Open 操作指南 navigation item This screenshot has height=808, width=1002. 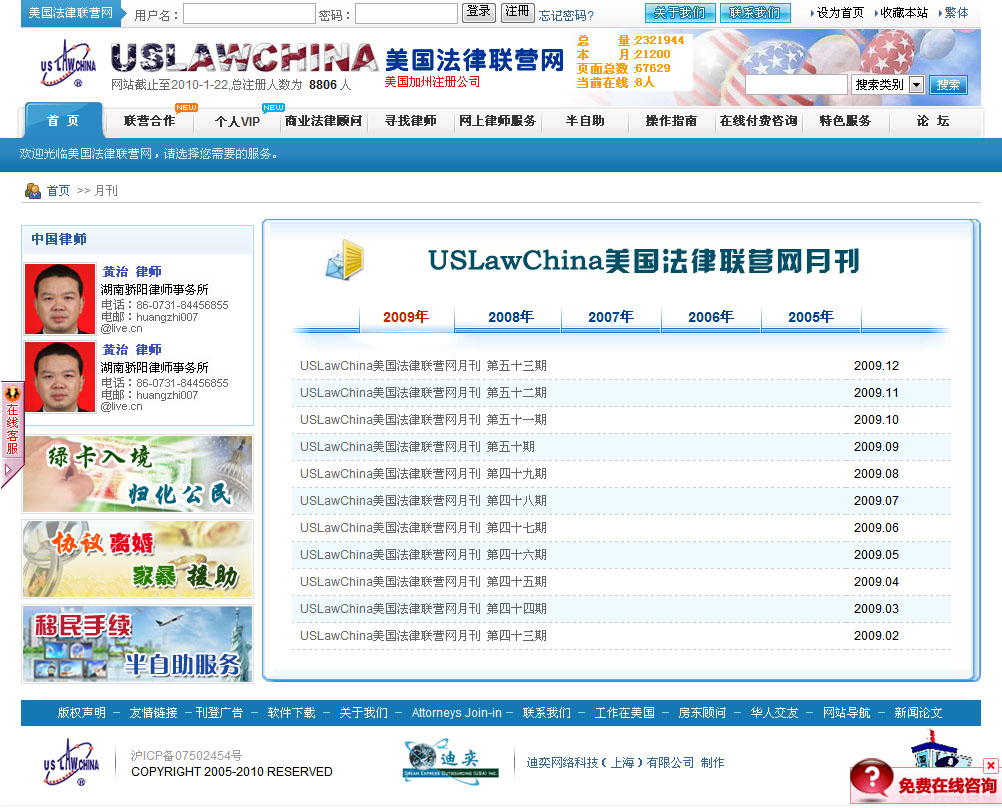coord(671,121)
